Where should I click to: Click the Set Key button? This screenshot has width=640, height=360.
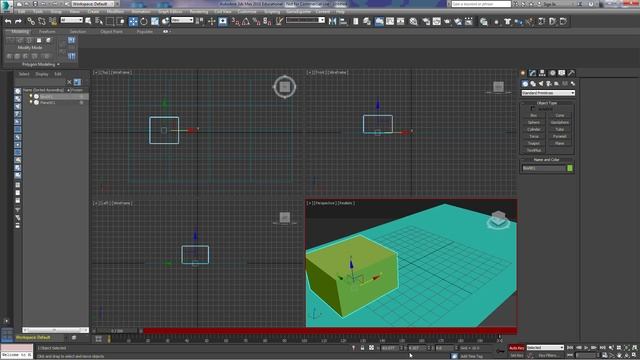coord(517,356)
